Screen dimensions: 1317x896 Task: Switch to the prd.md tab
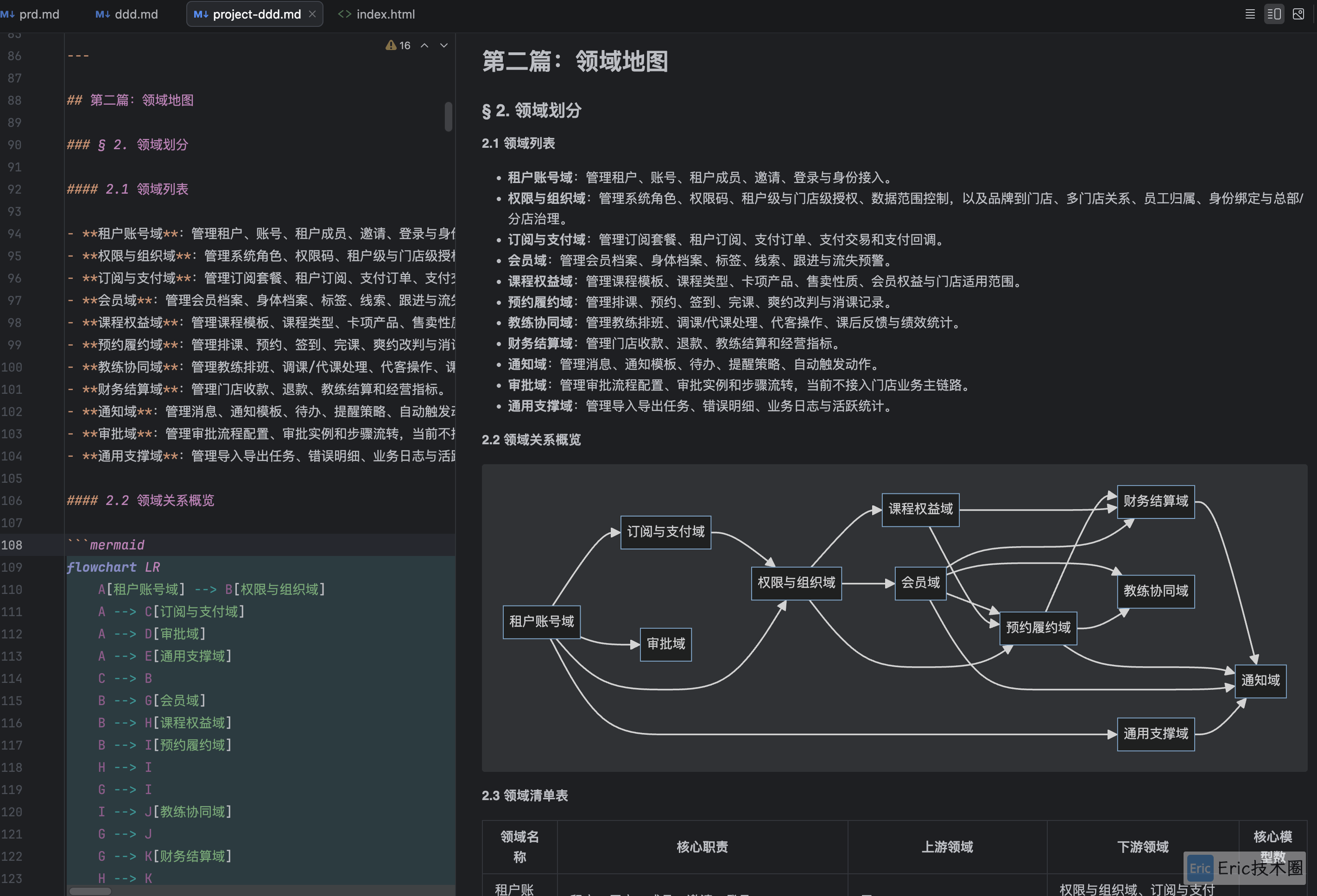pyautogui.click(x=30, y=14)
